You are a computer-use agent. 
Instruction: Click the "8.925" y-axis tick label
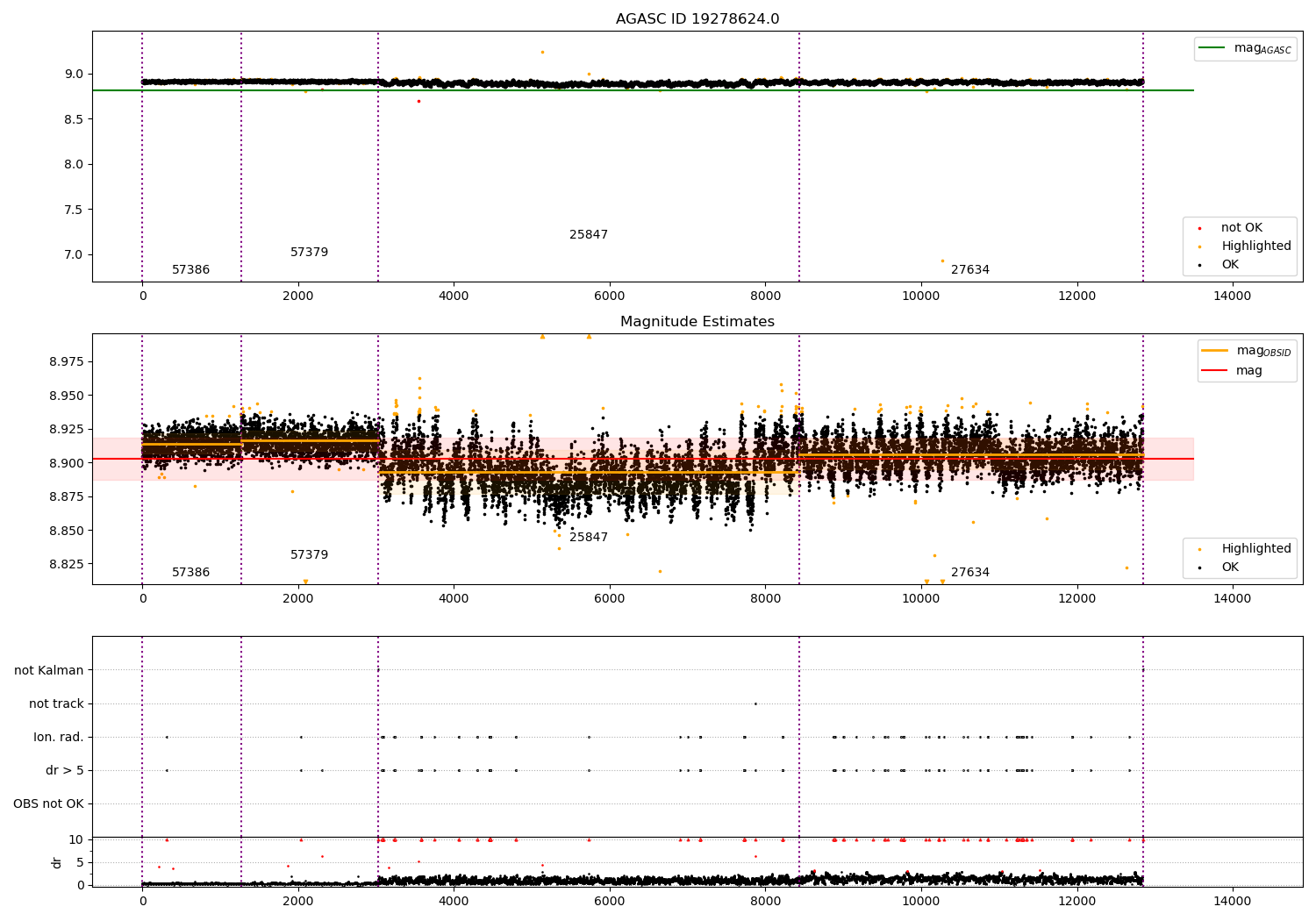click(67, 430)
